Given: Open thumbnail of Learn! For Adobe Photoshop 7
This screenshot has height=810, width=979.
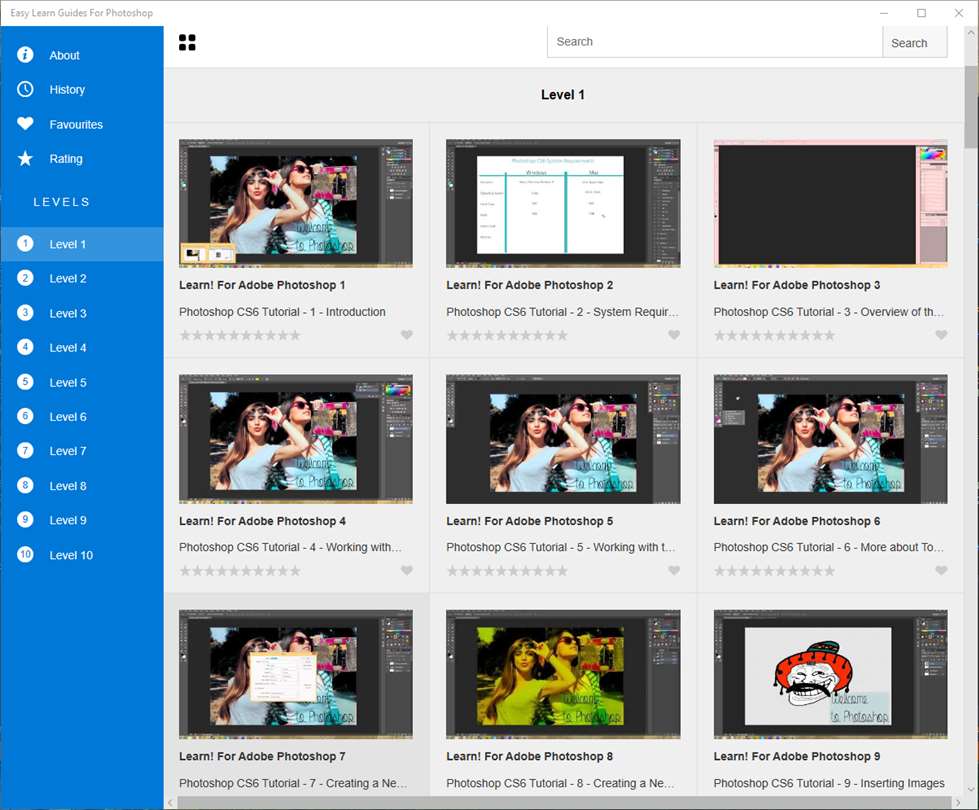Looking at the screenshot, I should 295,674.
